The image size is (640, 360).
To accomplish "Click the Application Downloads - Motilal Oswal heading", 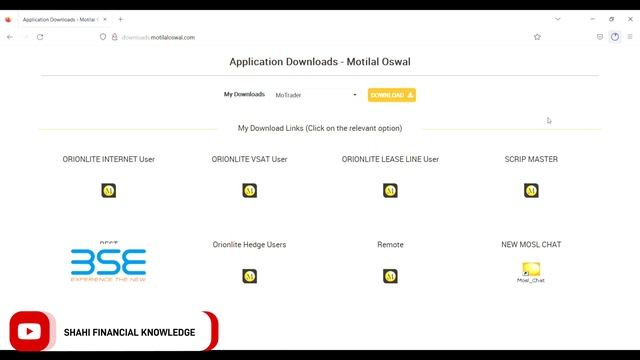I will [320, 62].
